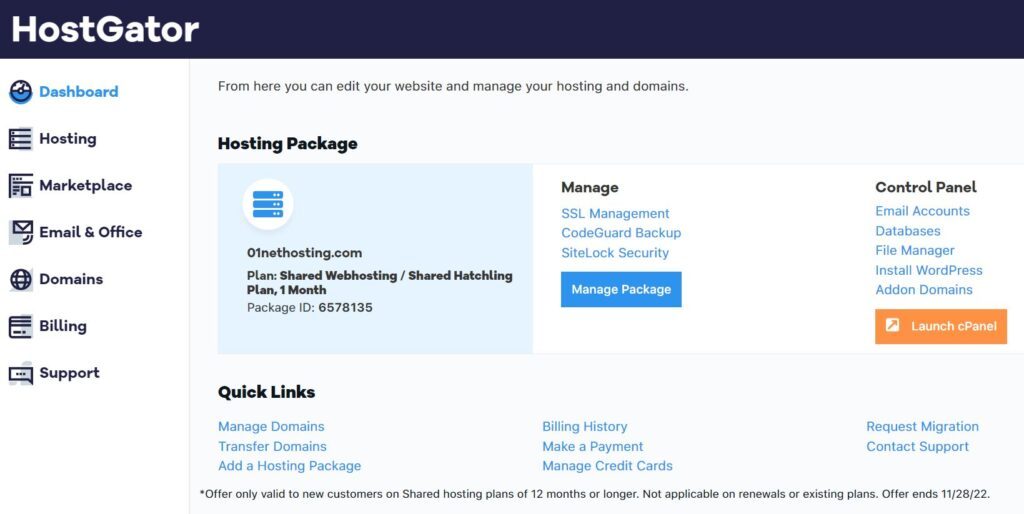Open File Manager link

[x=915, y=251]
